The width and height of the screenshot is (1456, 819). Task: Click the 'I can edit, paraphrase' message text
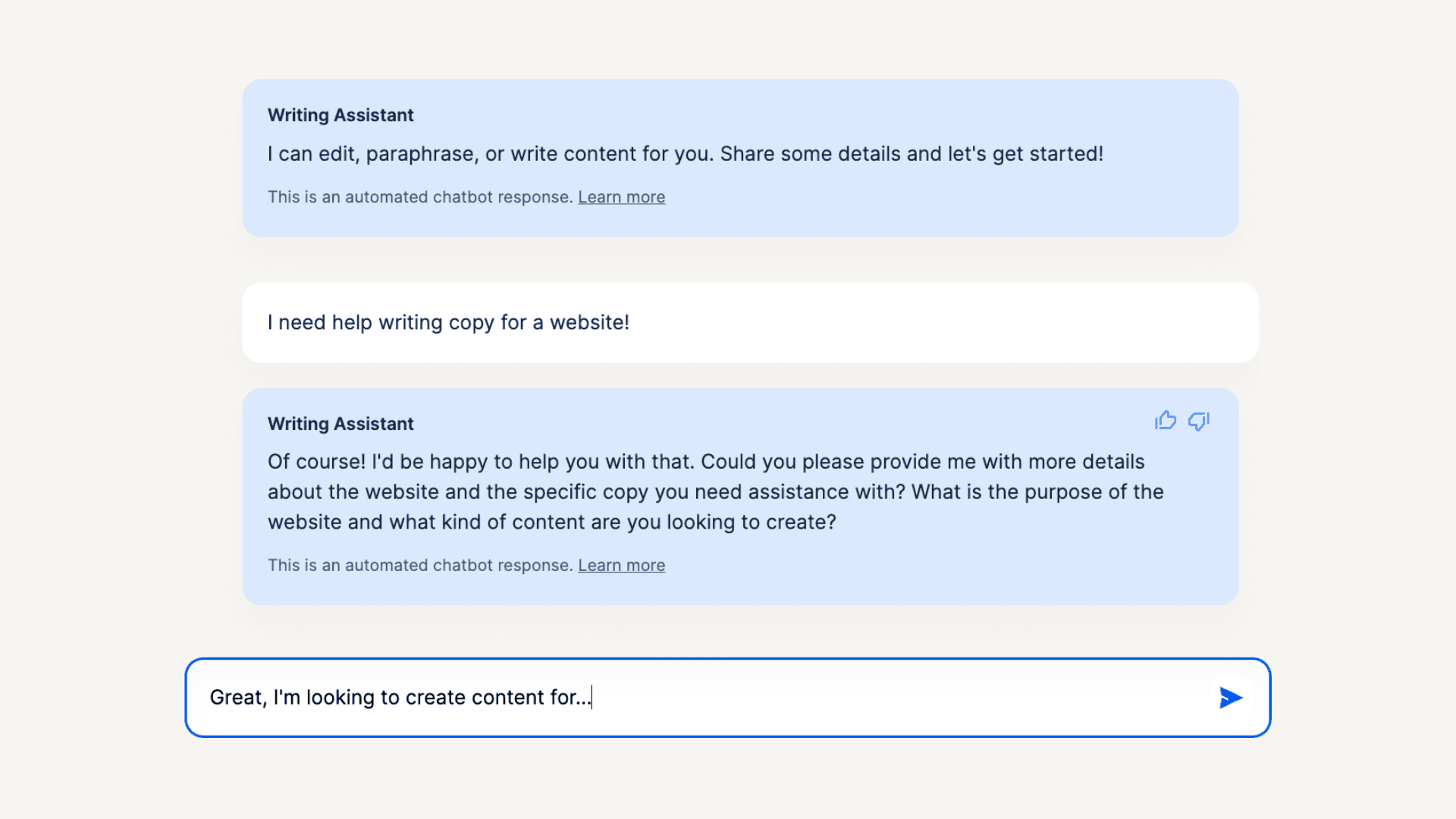click(685, 154)
